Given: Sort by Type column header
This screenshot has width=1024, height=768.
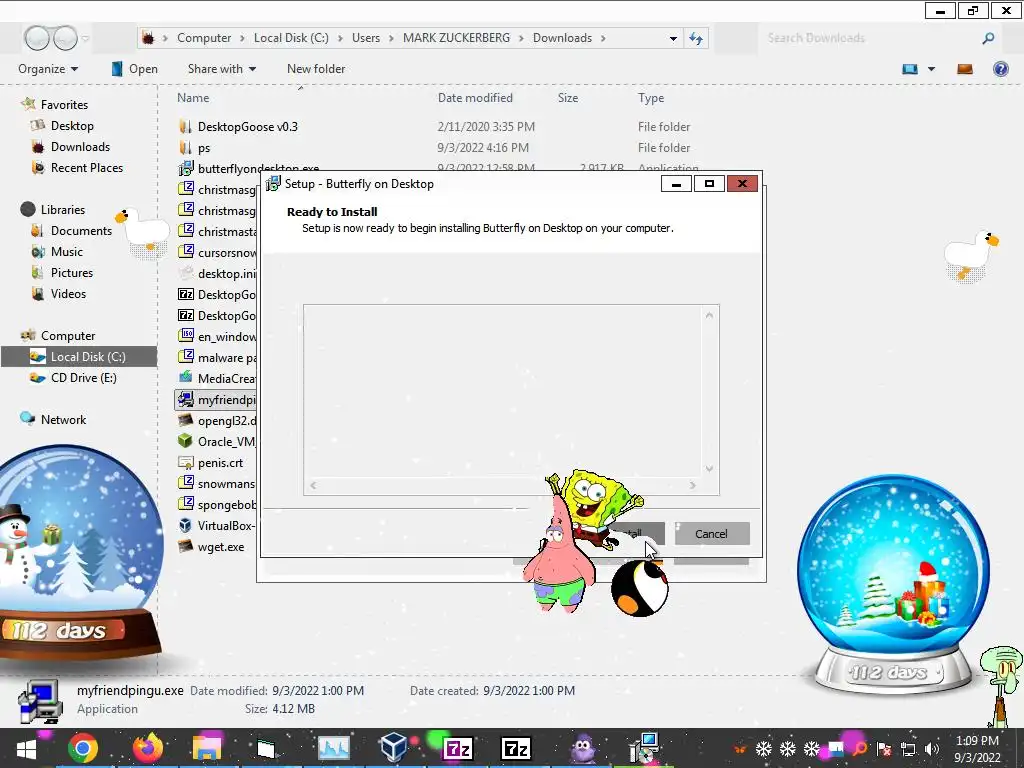Looking at the screenshot, I should pos(651,98).
